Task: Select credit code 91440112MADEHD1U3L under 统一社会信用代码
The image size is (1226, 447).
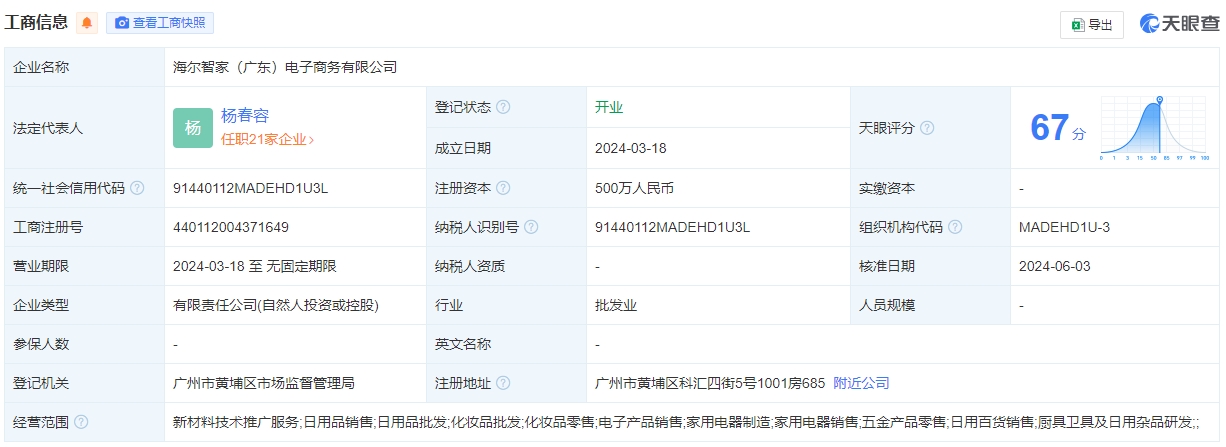Action: coord(251,188)
